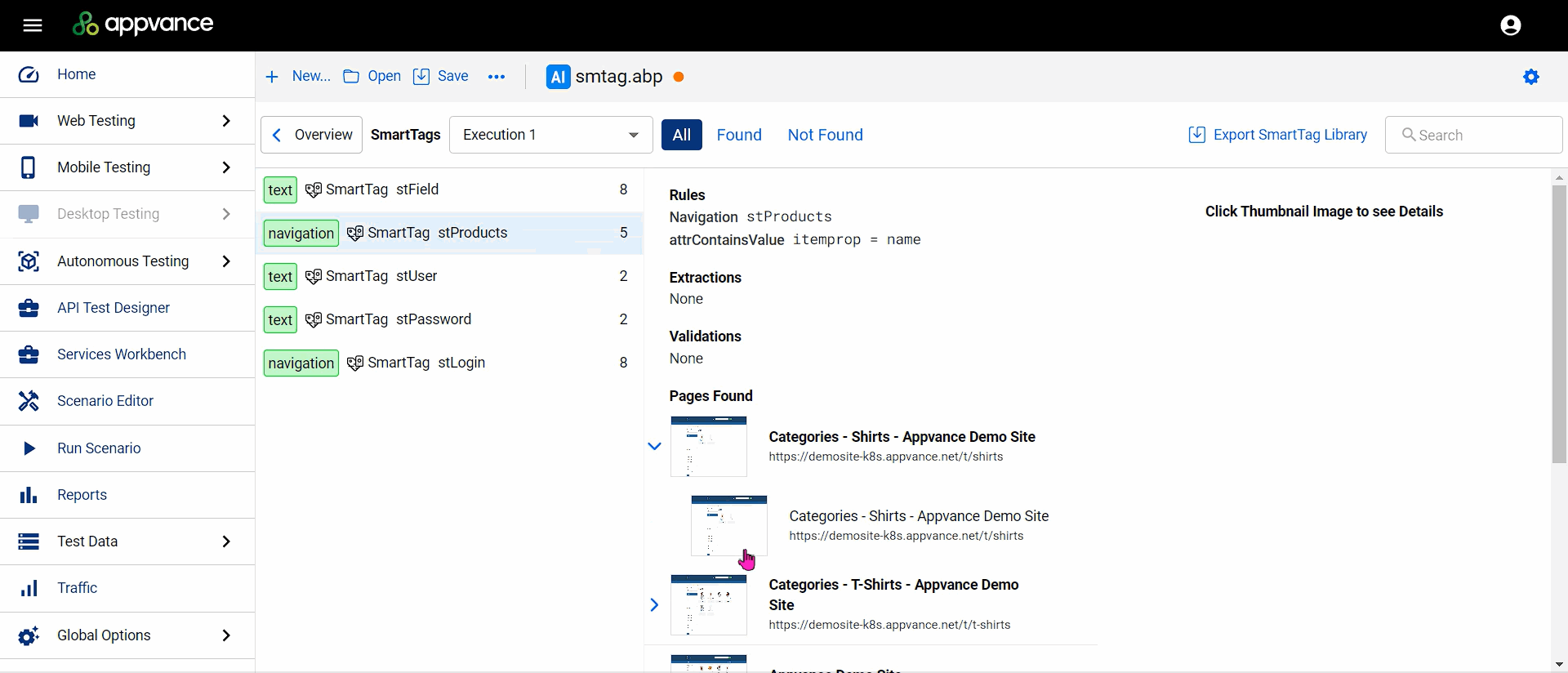This screenshot has height=673, width=1568.
Task: Expand the Test Data submenu chevron
Action: [226, 542]
